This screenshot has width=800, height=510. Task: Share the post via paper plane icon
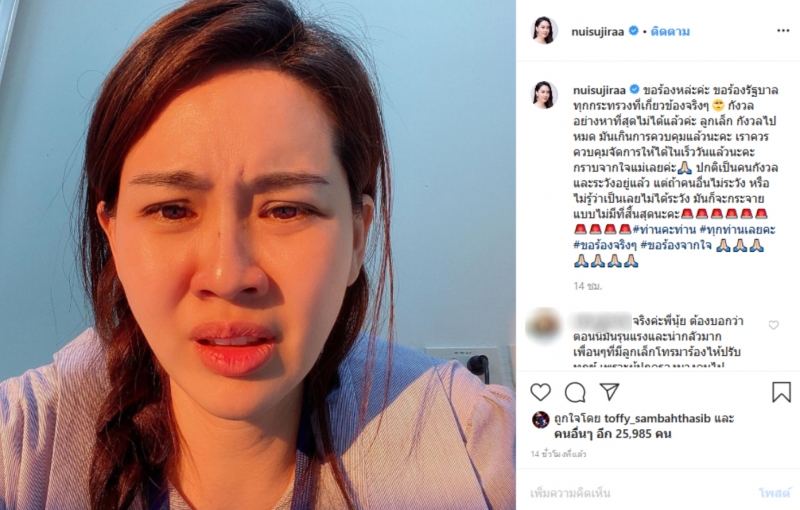[x=609, y=392]
